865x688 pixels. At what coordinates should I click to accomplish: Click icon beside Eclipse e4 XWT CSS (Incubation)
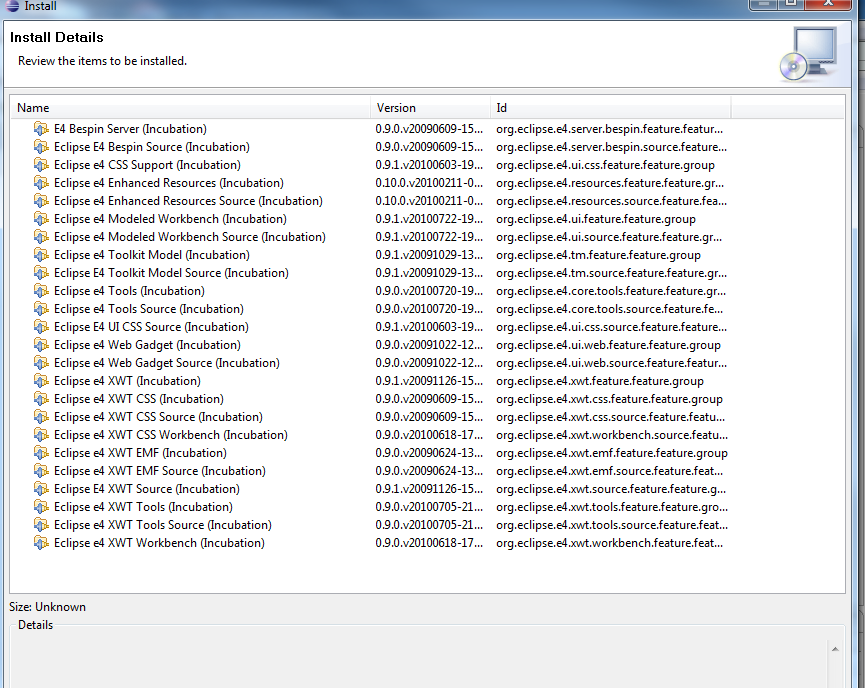(41, 399)
